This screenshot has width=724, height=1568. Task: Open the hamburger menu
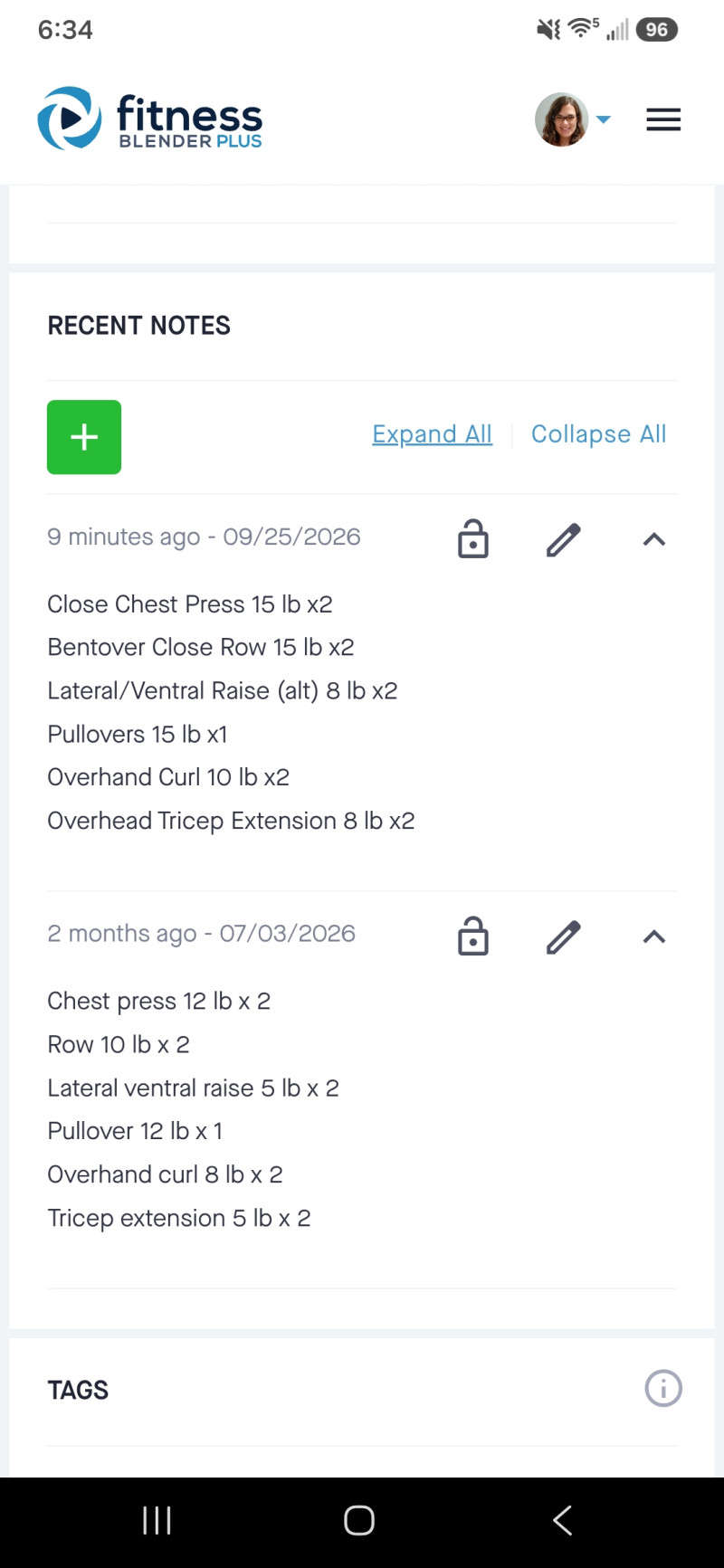click(x=663, y=119)
